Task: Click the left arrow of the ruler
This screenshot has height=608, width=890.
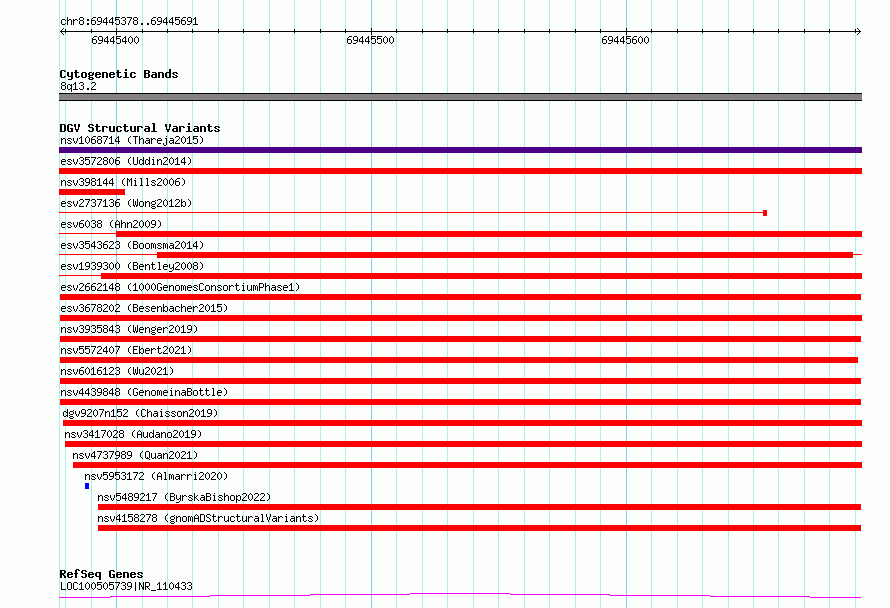Action: (x=62, y=32)
